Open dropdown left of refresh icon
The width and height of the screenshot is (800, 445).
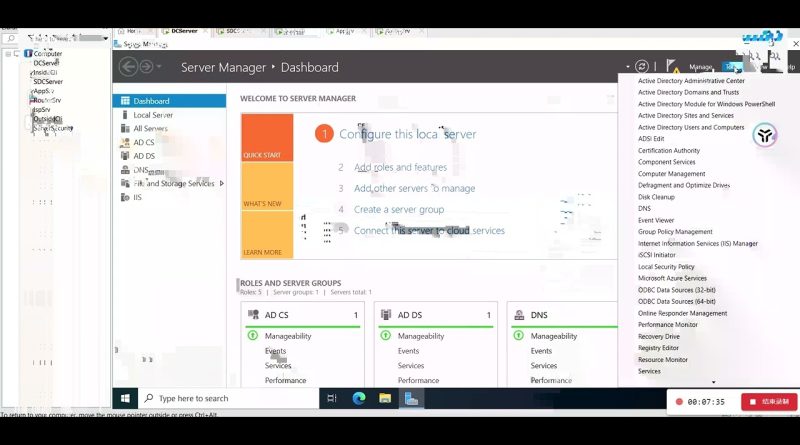628,67
